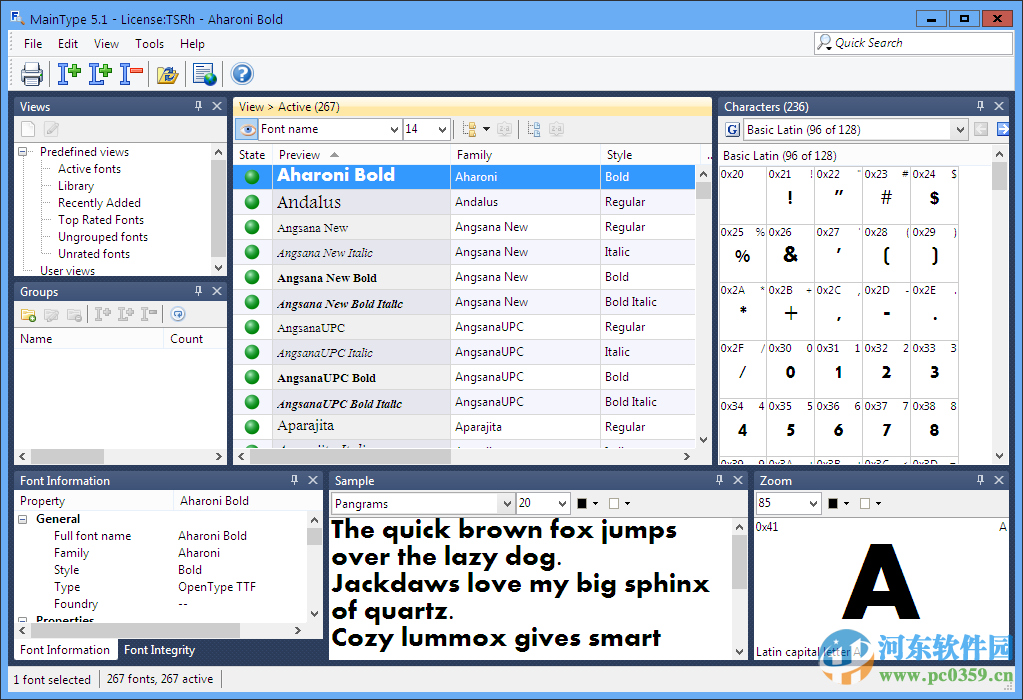Open the Basic Latin block dropdown
The width and height of the screenshot is (1023, 700).
tap(960, 130)
